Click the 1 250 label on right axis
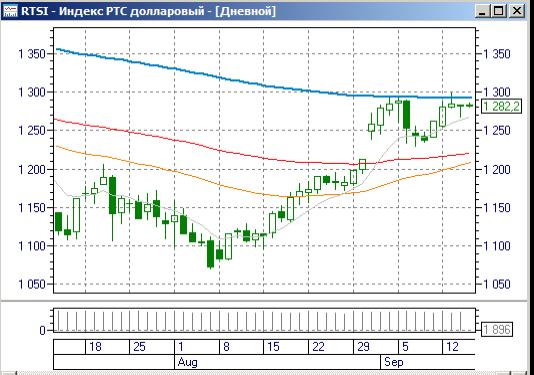The height and width of the screenshot is (375, 534). (497, 130)
